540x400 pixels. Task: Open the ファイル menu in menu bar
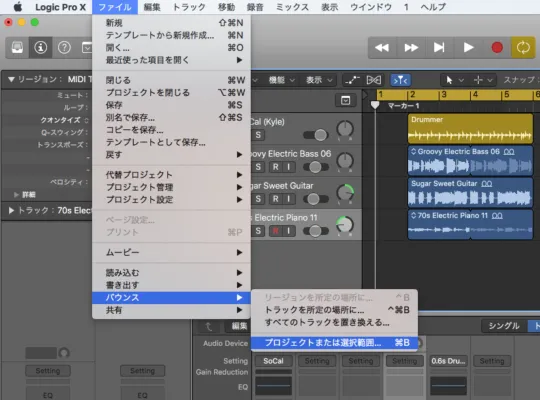115,7
